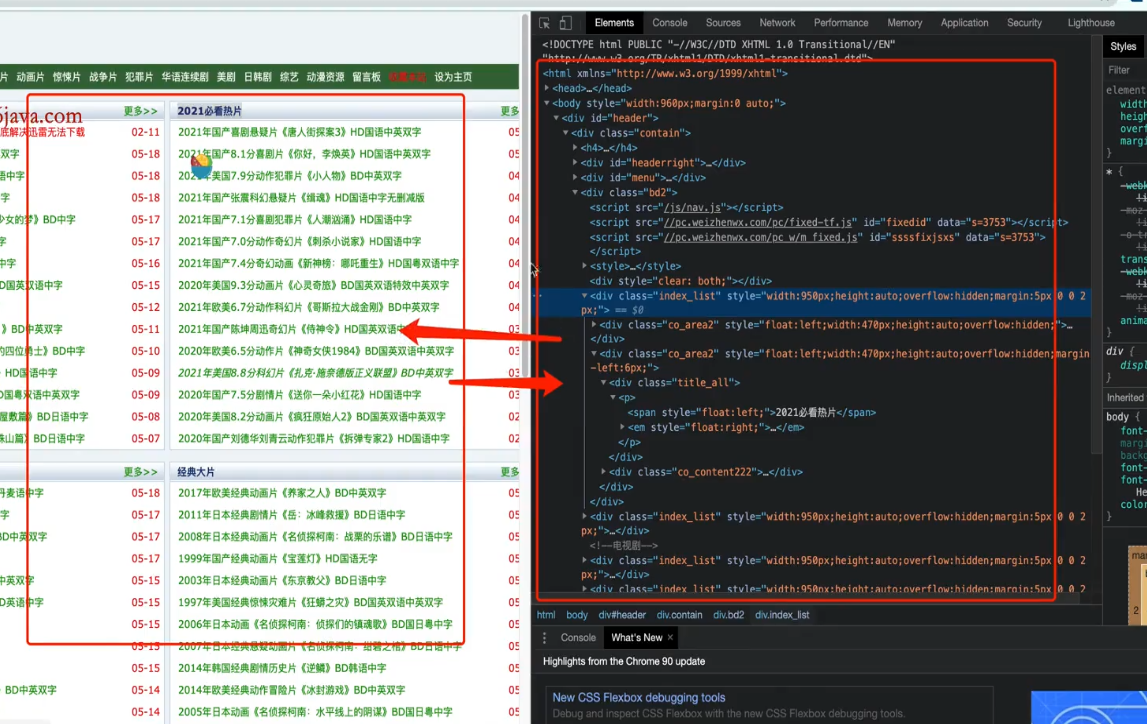Open 《养家之人》 movie link
Screen dimensions: 1147x724
(x=282, y=493)
